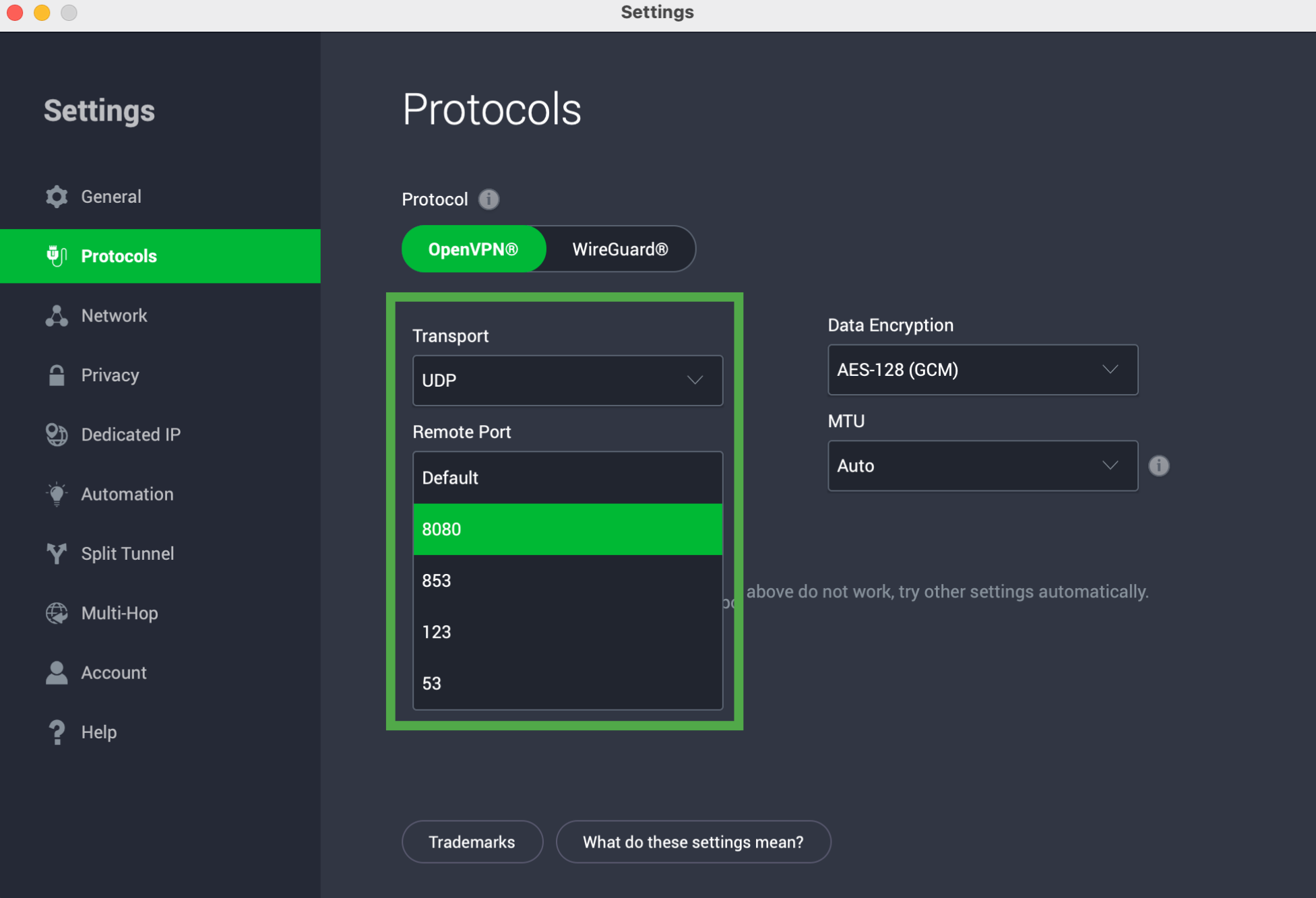Close the Settings window
This screenshot has height=898, width=1316.
tap(15, 13)
